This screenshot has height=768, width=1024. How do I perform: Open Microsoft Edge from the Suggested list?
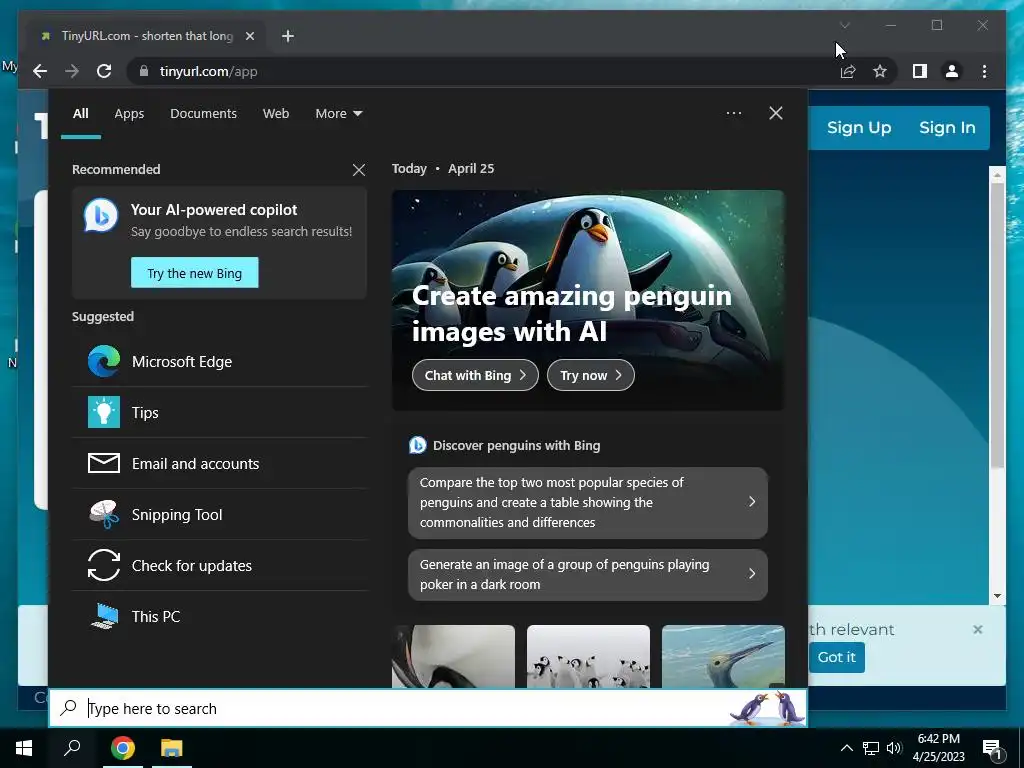click(x=219, y=362)
